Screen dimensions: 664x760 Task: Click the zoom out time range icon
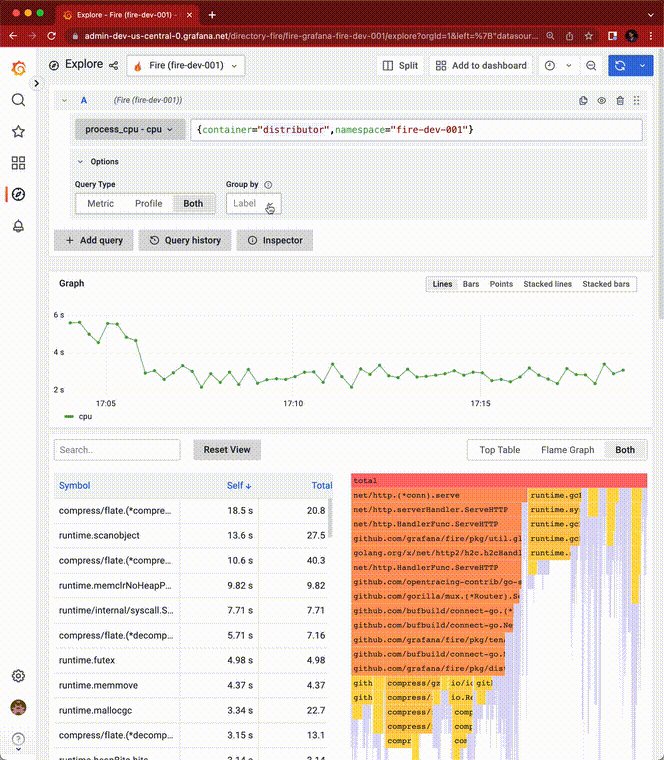(591, 65)
